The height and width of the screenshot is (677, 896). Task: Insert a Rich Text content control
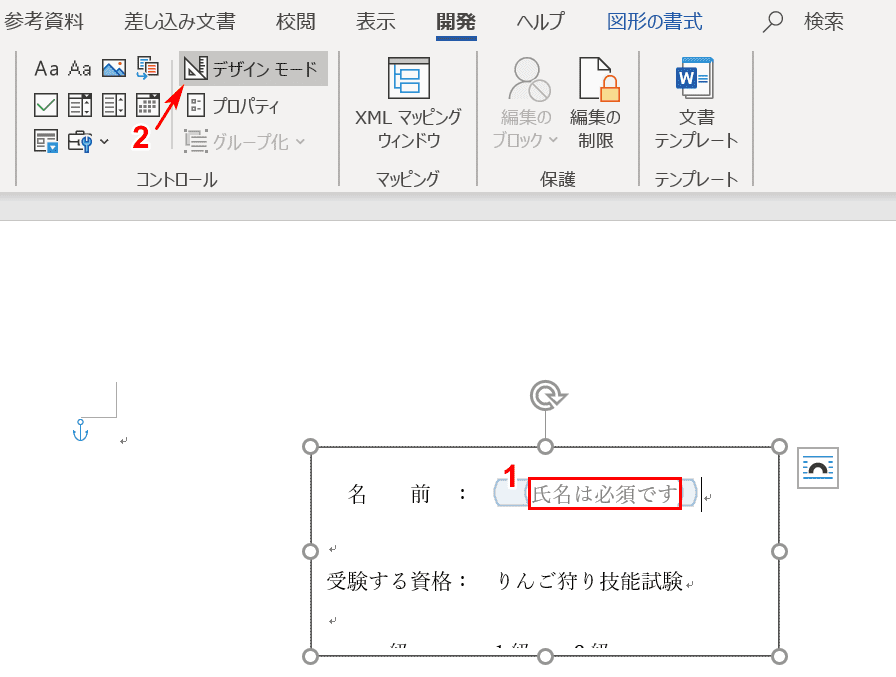click(x=46, y=69)
